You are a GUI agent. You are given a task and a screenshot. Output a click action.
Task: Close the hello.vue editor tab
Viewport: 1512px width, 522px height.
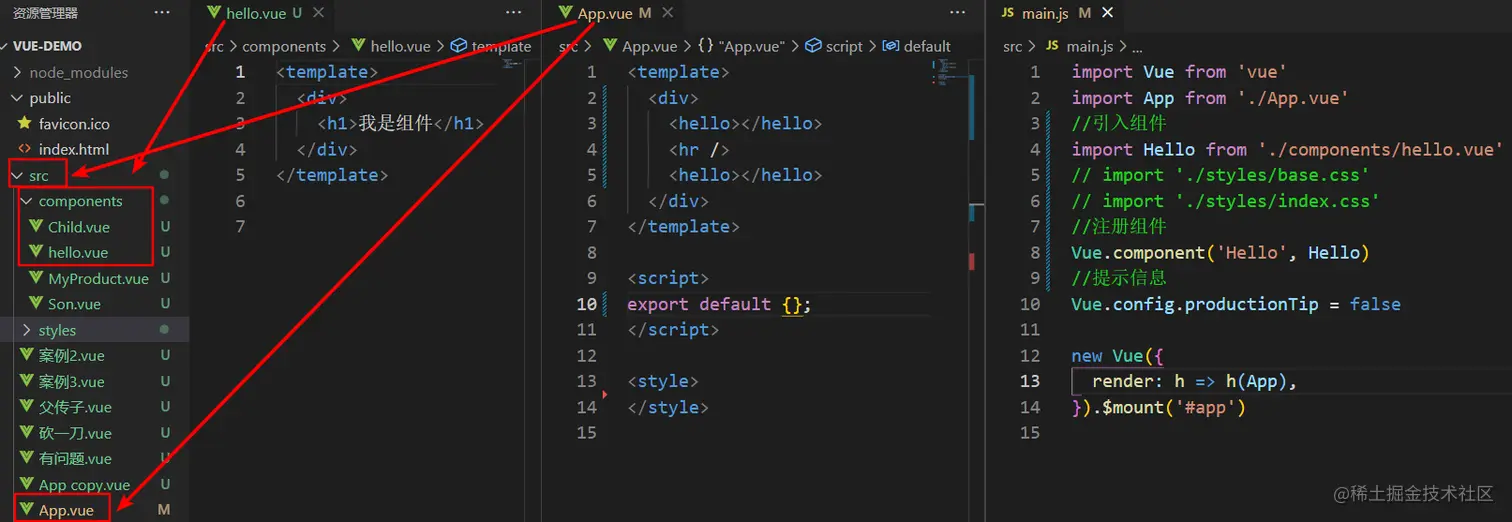point(319,13)
